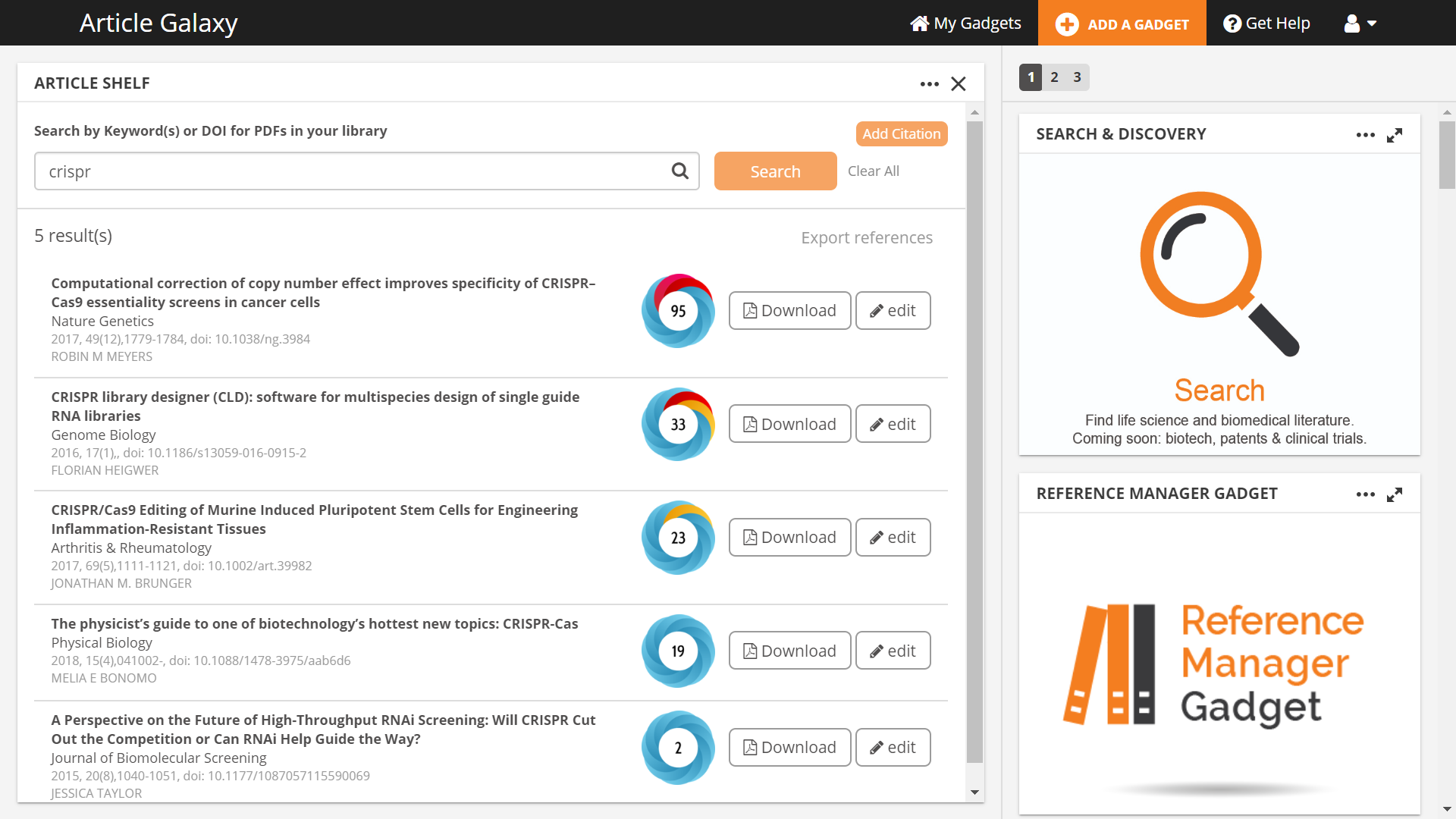Click author name JONATHAN M. BRUNGER
This screenshot has height=819, width=1456.
(x=121, y=584)
